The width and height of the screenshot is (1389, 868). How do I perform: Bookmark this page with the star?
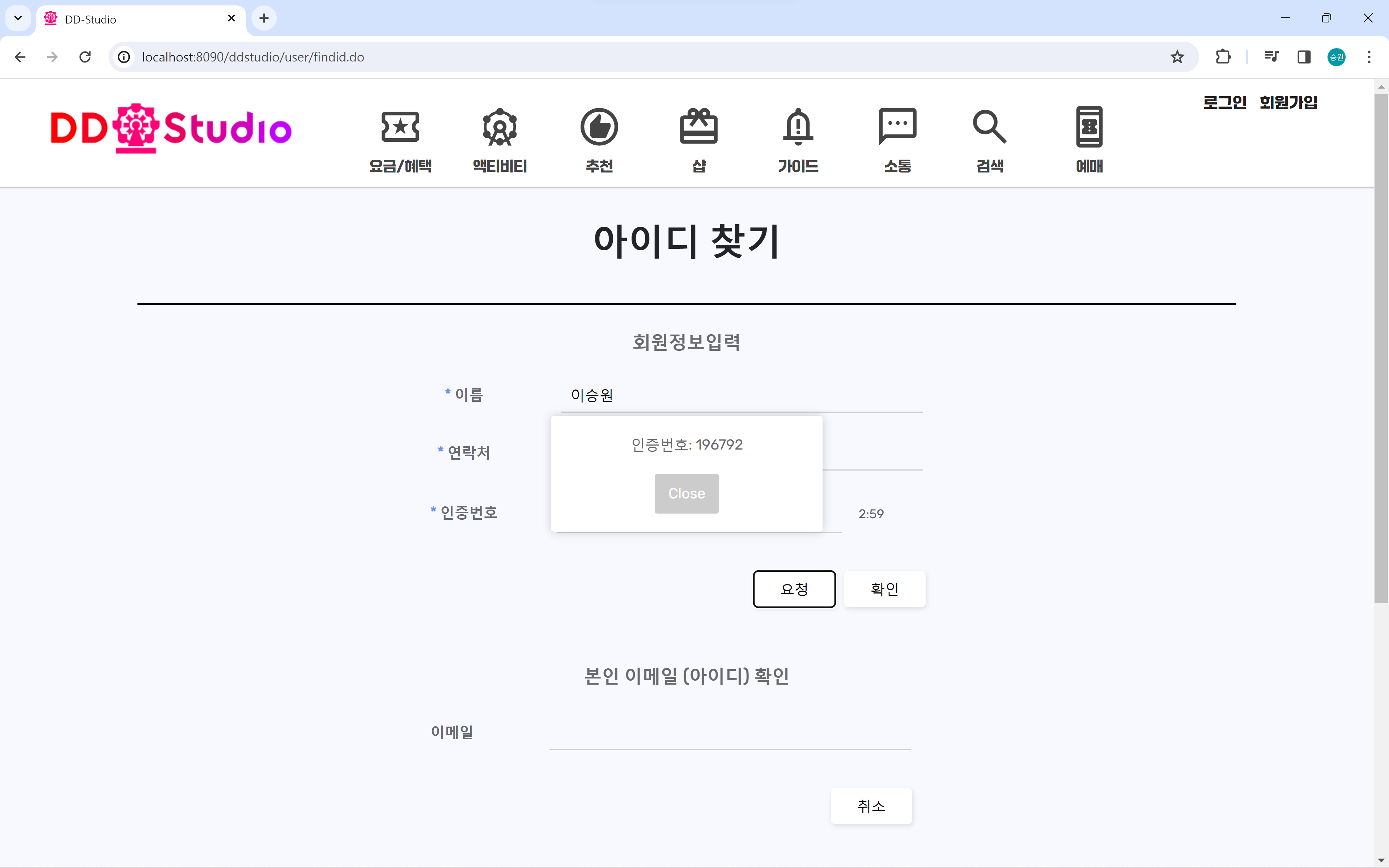coord(1177,57)
